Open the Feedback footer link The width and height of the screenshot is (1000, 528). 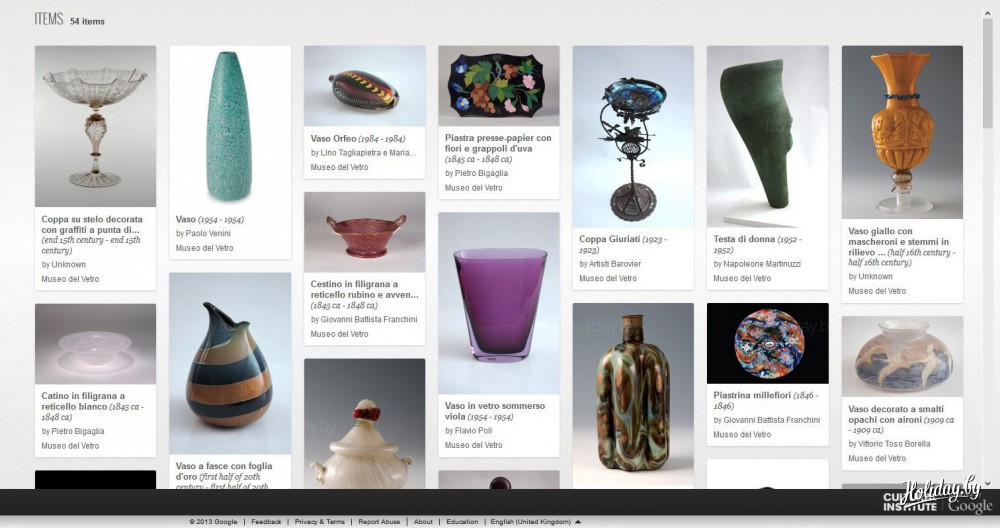(x=266, y=522)
